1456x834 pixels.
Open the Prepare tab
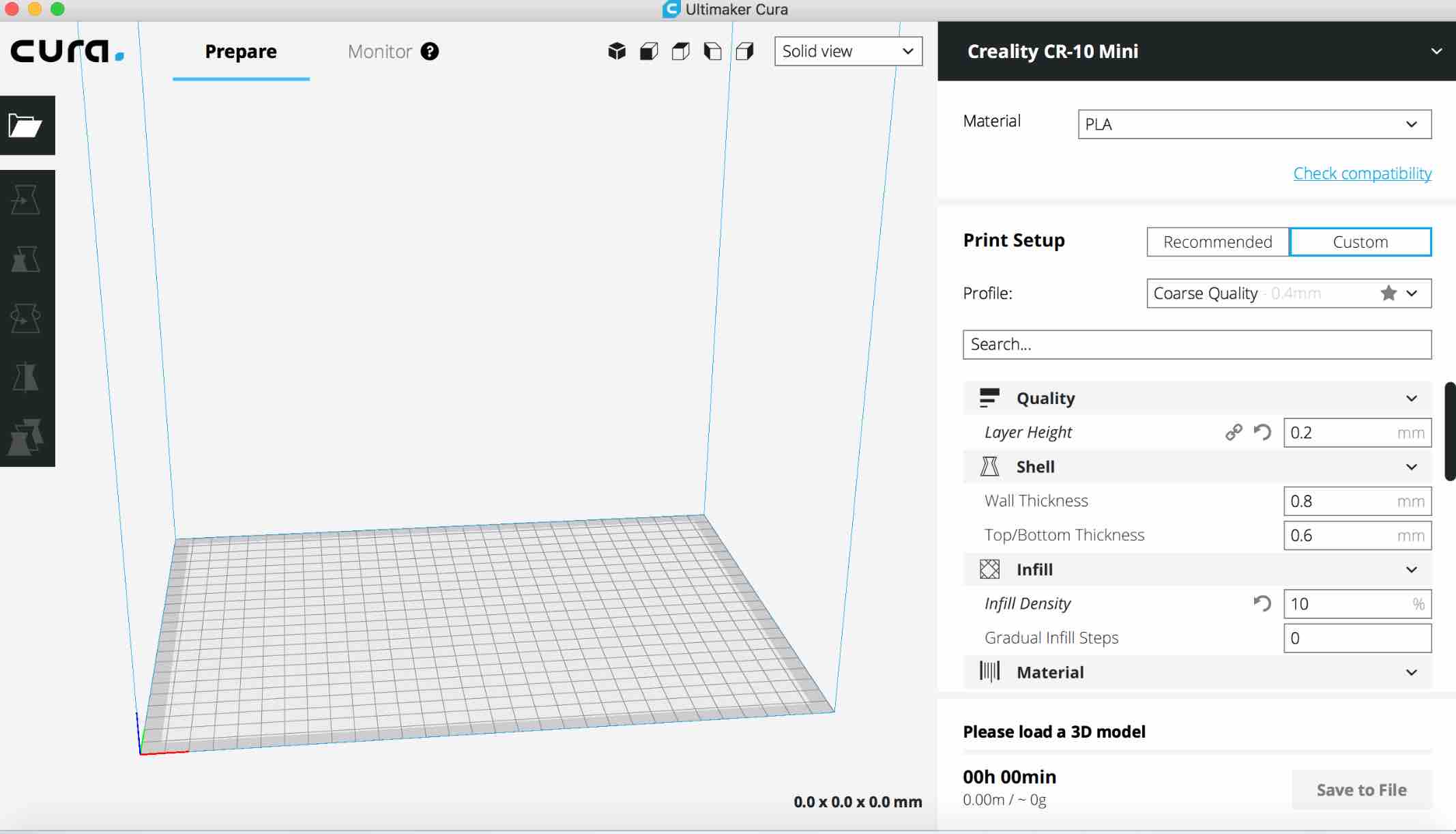[x=241, y=51]
